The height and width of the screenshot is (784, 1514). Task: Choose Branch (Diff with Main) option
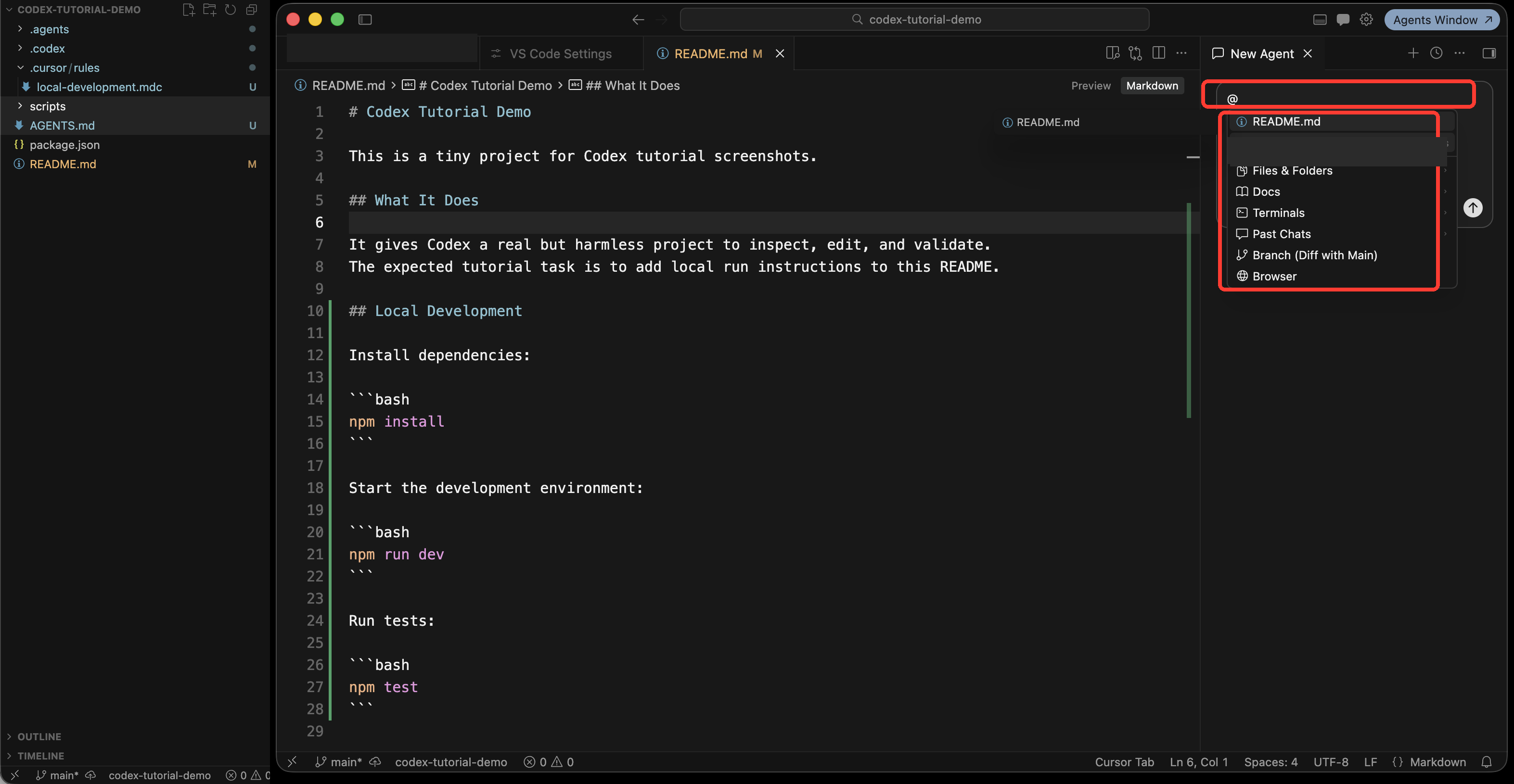(1341, 255)
